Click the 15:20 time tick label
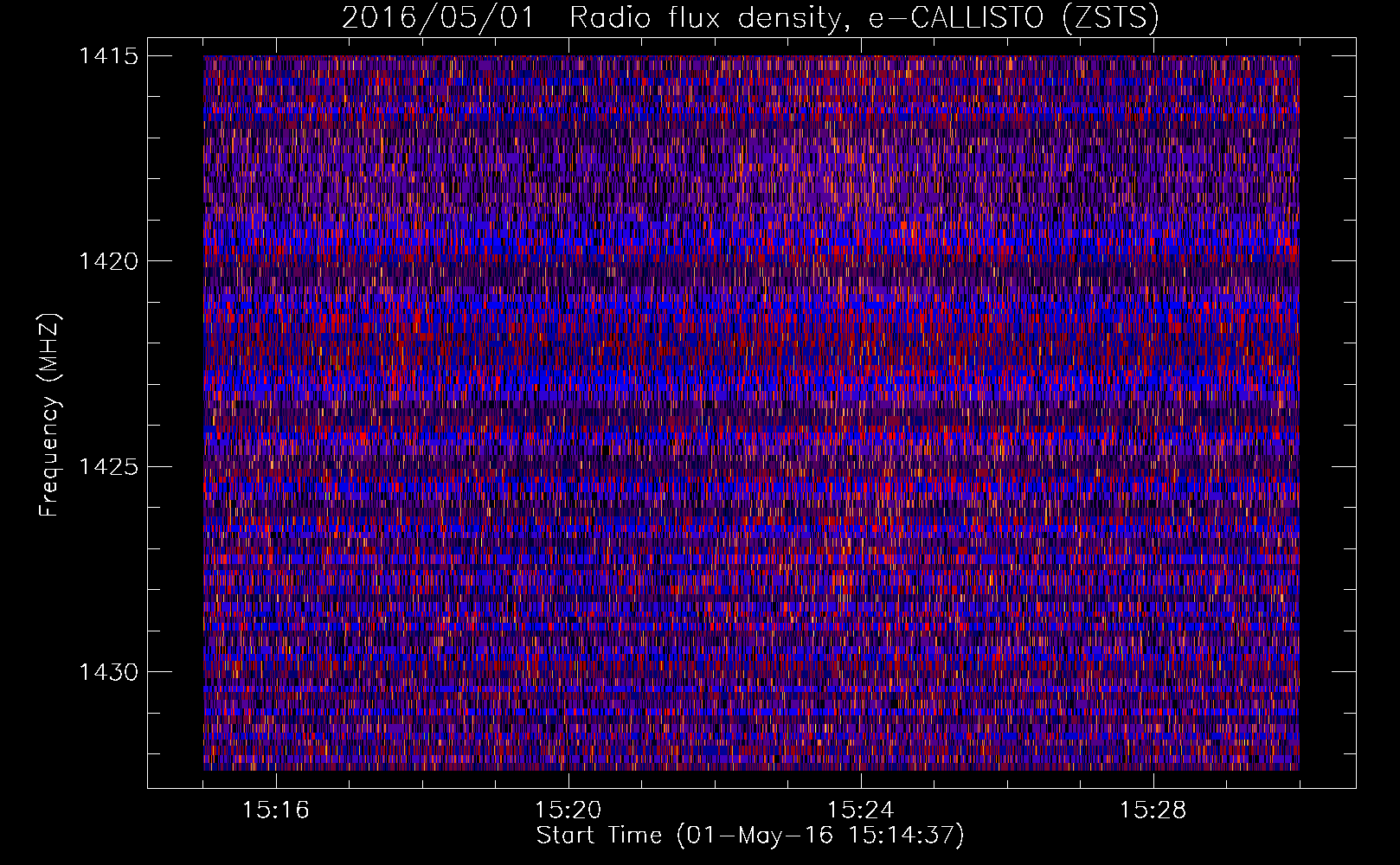 (x=568, y=811)
